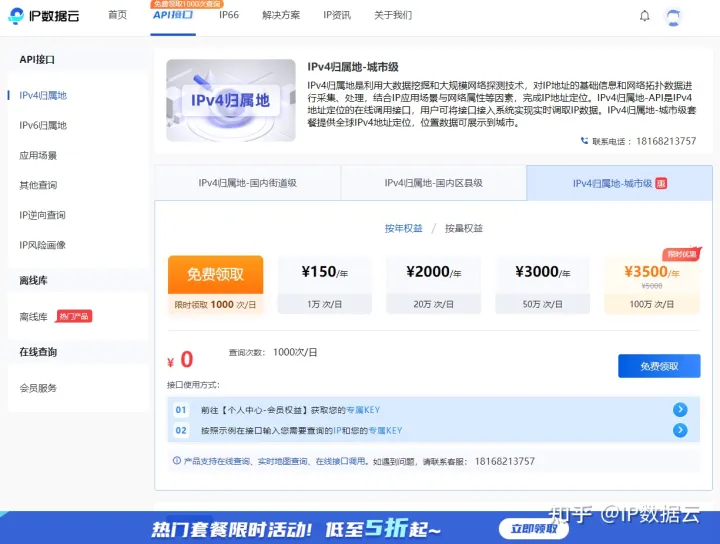720x544 pixels.
Task: Open IP逆向查询 in sidebar
Action: click(x=42, y=215)
